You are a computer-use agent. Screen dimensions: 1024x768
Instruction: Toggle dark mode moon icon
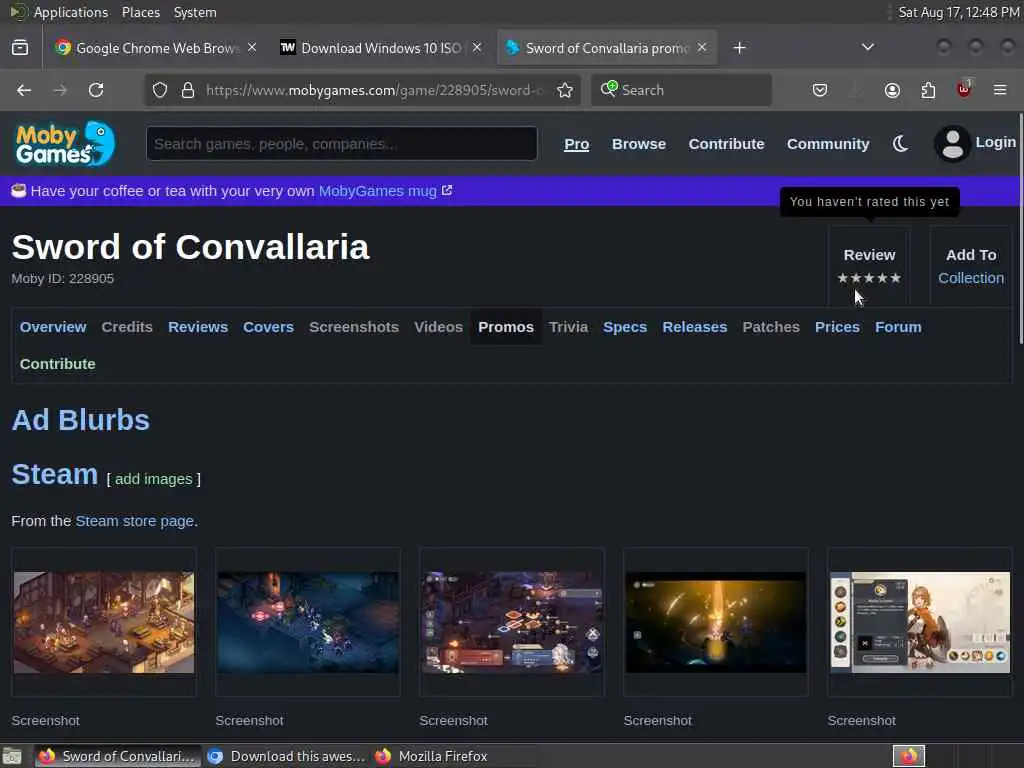[901, 144]
